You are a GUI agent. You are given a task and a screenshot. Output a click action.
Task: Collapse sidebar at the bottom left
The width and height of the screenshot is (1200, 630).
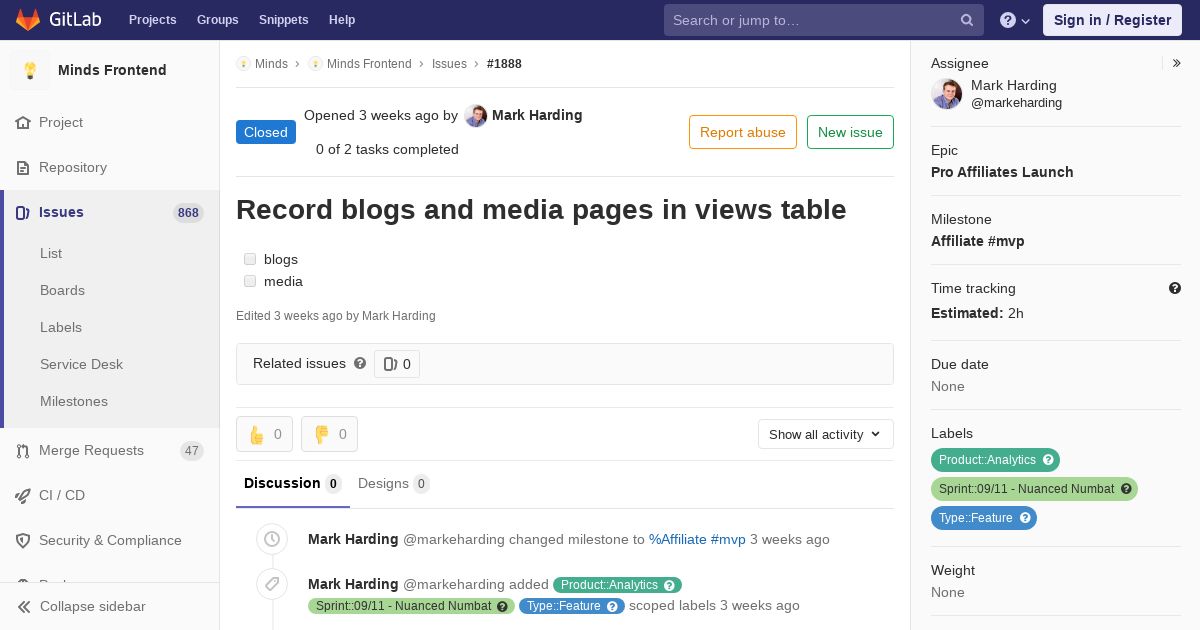click(80, 606)
